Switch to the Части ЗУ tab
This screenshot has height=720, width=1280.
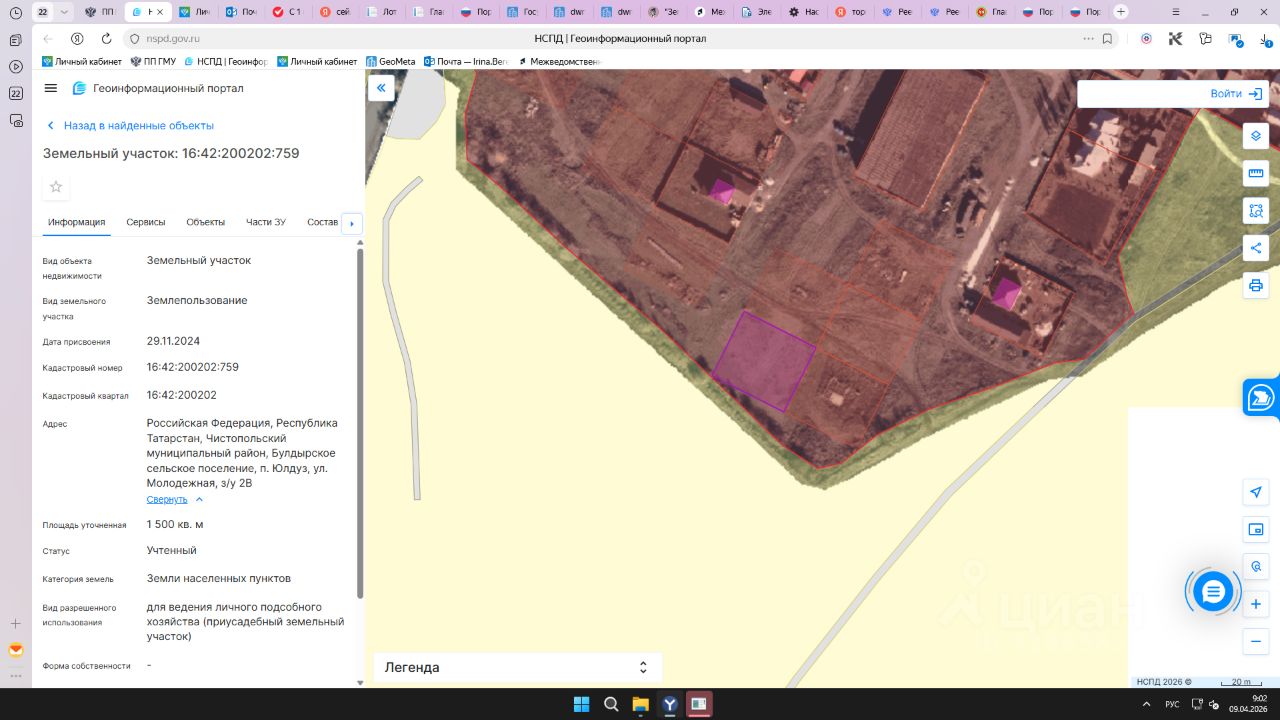click(266, 222)
